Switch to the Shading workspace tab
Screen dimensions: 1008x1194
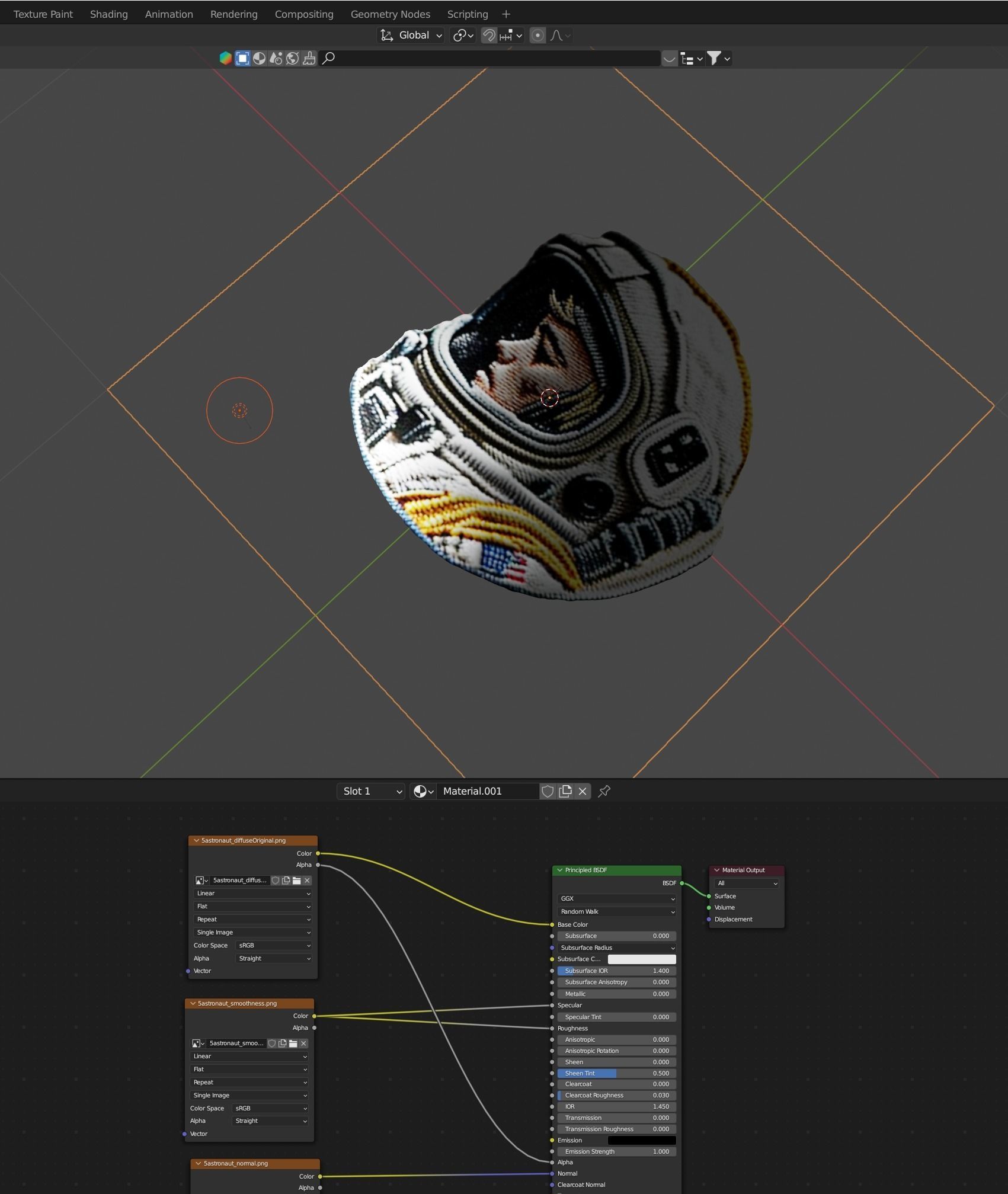point(109,14)
